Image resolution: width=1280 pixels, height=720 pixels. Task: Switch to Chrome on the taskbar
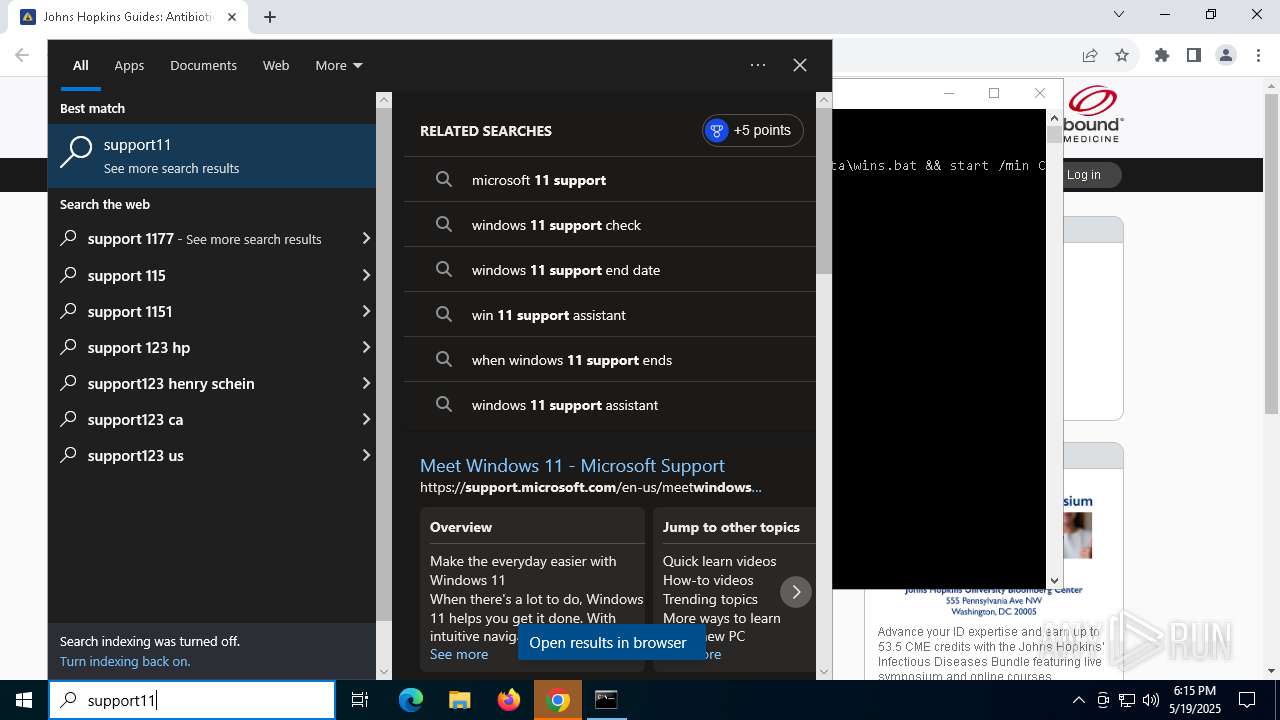click(558, 700)
